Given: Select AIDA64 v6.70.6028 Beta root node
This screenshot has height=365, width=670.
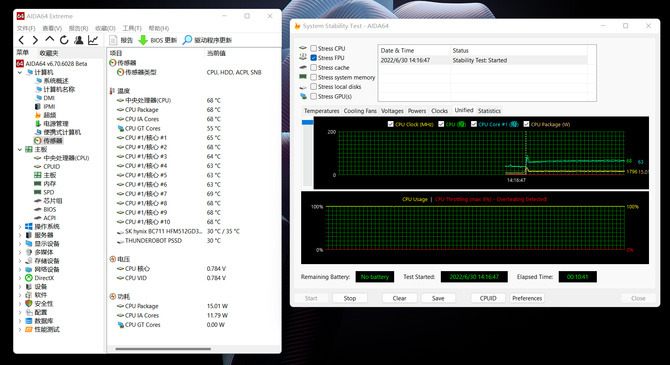Looking at the screenshot, I should coord(52,64).
